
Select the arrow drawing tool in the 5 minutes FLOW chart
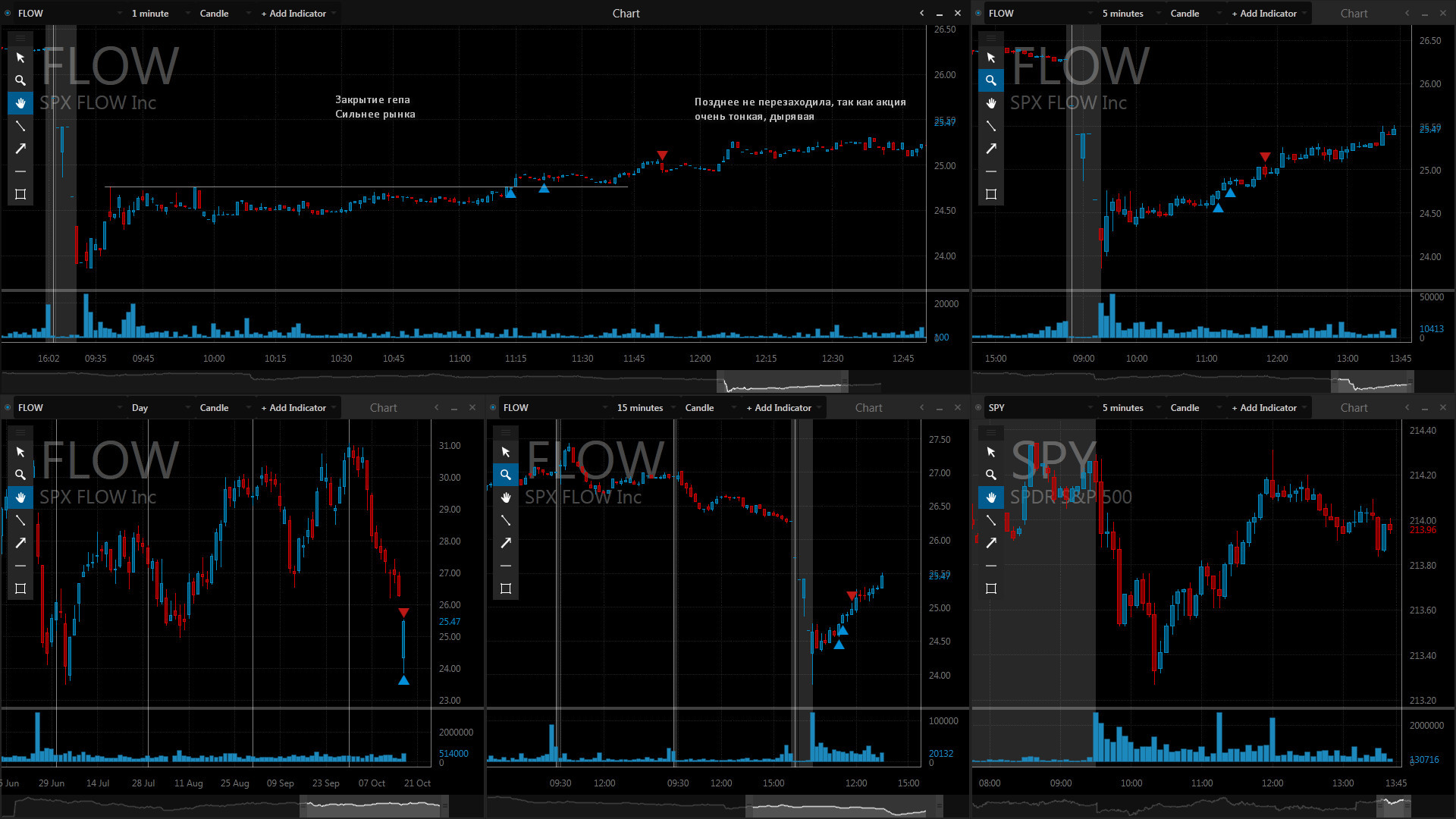[x=991, y=149]
